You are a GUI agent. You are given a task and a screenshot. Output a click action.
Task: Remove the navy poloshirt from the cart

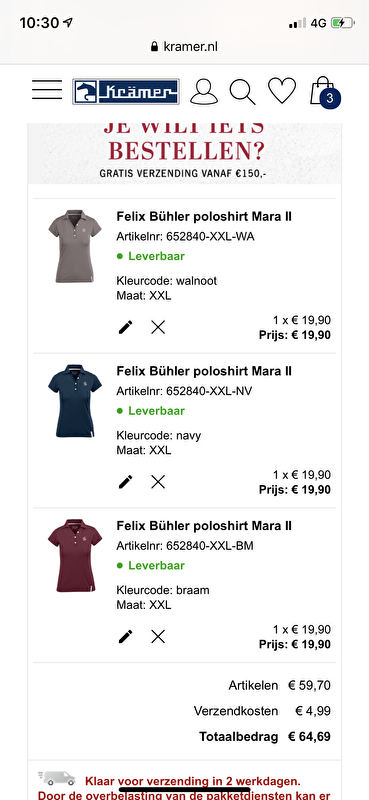[x=158, y=482]
